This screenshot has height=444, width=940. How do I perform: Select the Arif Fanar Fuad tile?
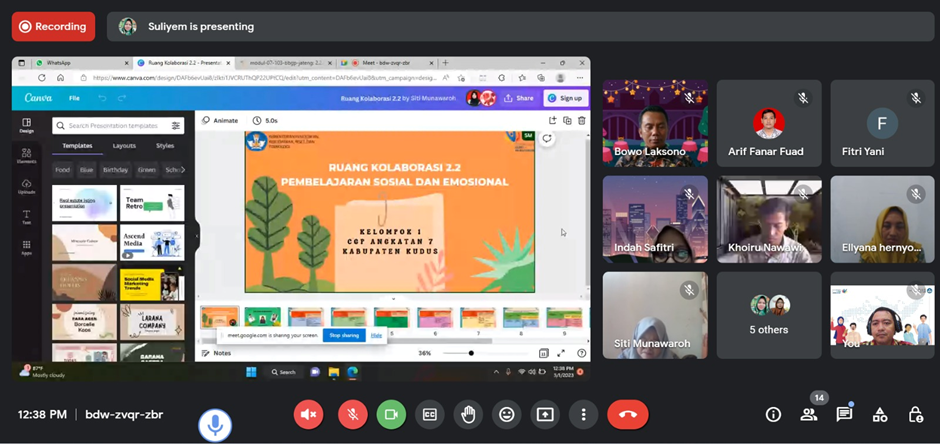pos(769,123)
